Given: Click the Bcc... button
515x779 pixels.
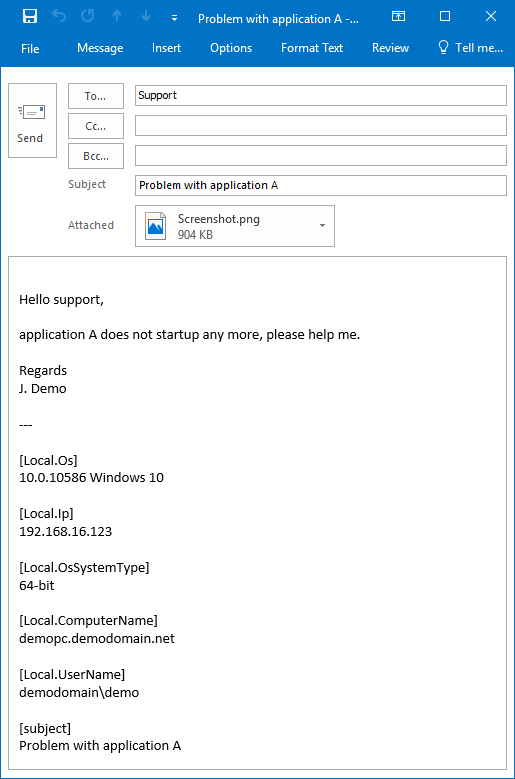Looking at the screenshot, I should tap(96, 156).
